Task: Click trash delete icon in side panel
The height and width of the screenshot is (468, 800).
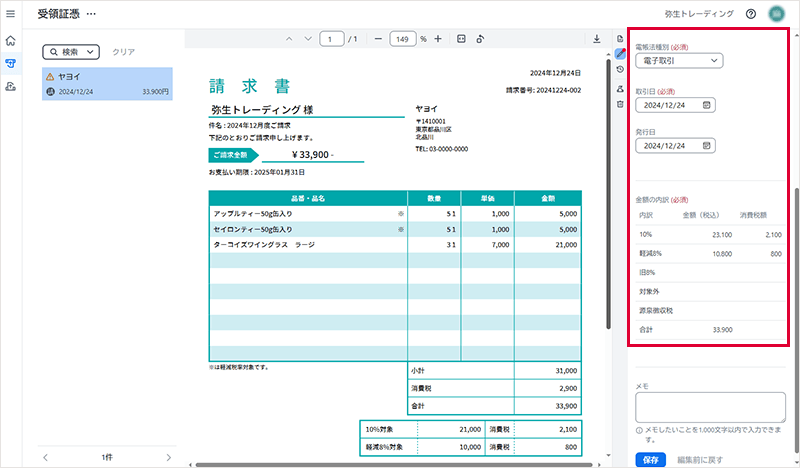Action: (620, 104)
